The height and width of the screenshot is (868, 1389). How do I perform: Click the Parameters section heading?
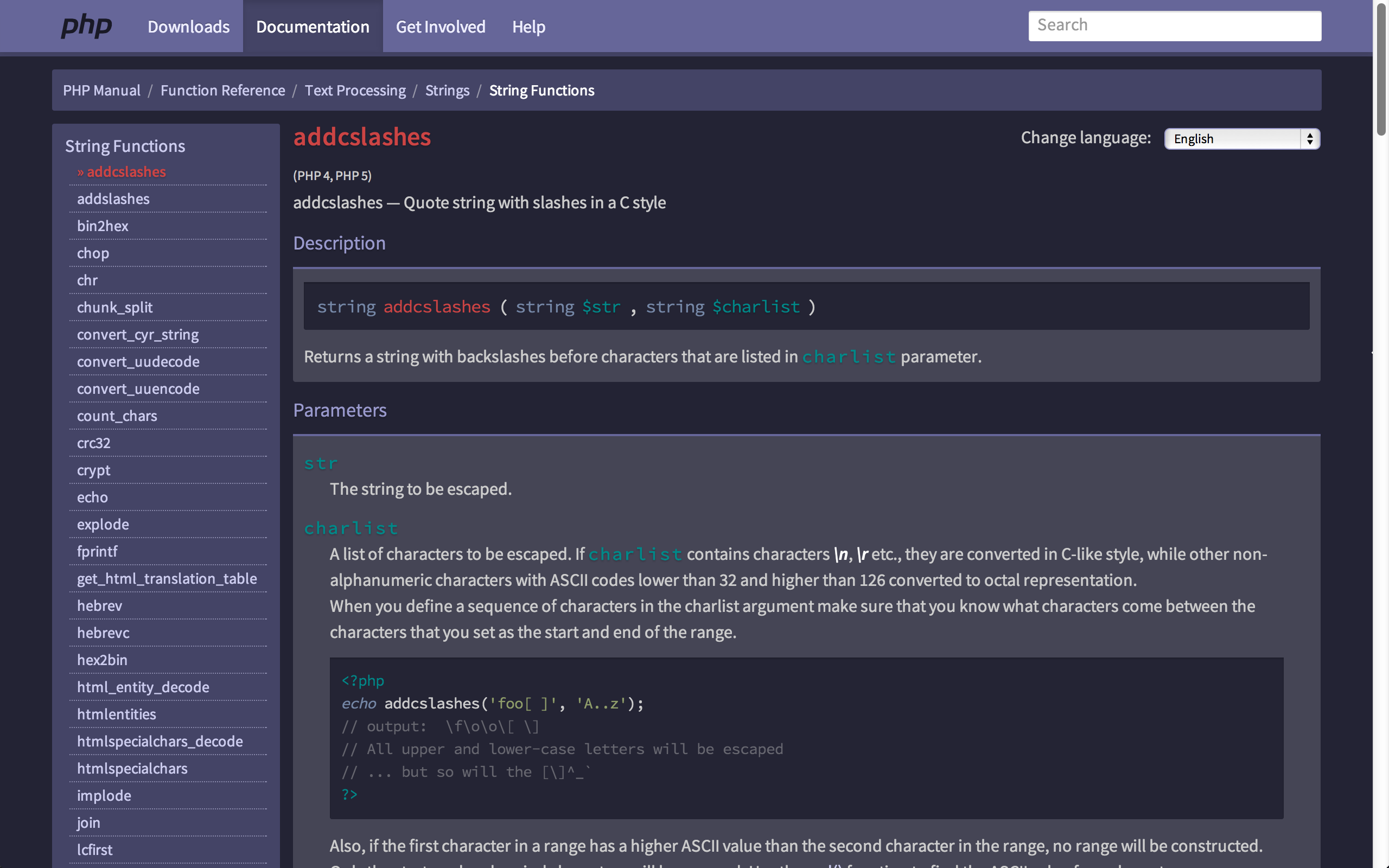point(340,411)
